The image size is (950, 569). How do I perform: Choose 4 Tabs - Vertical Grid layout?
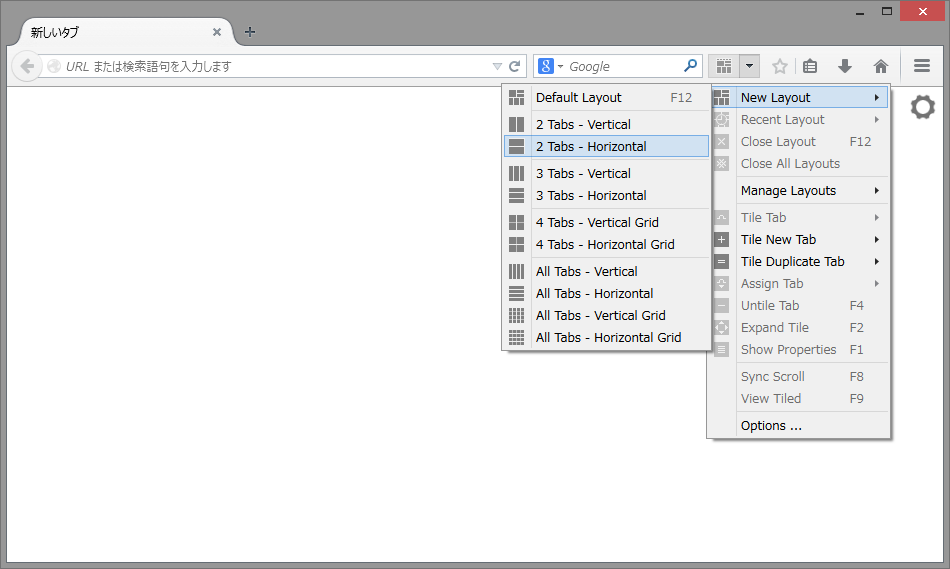coord(607,222)
